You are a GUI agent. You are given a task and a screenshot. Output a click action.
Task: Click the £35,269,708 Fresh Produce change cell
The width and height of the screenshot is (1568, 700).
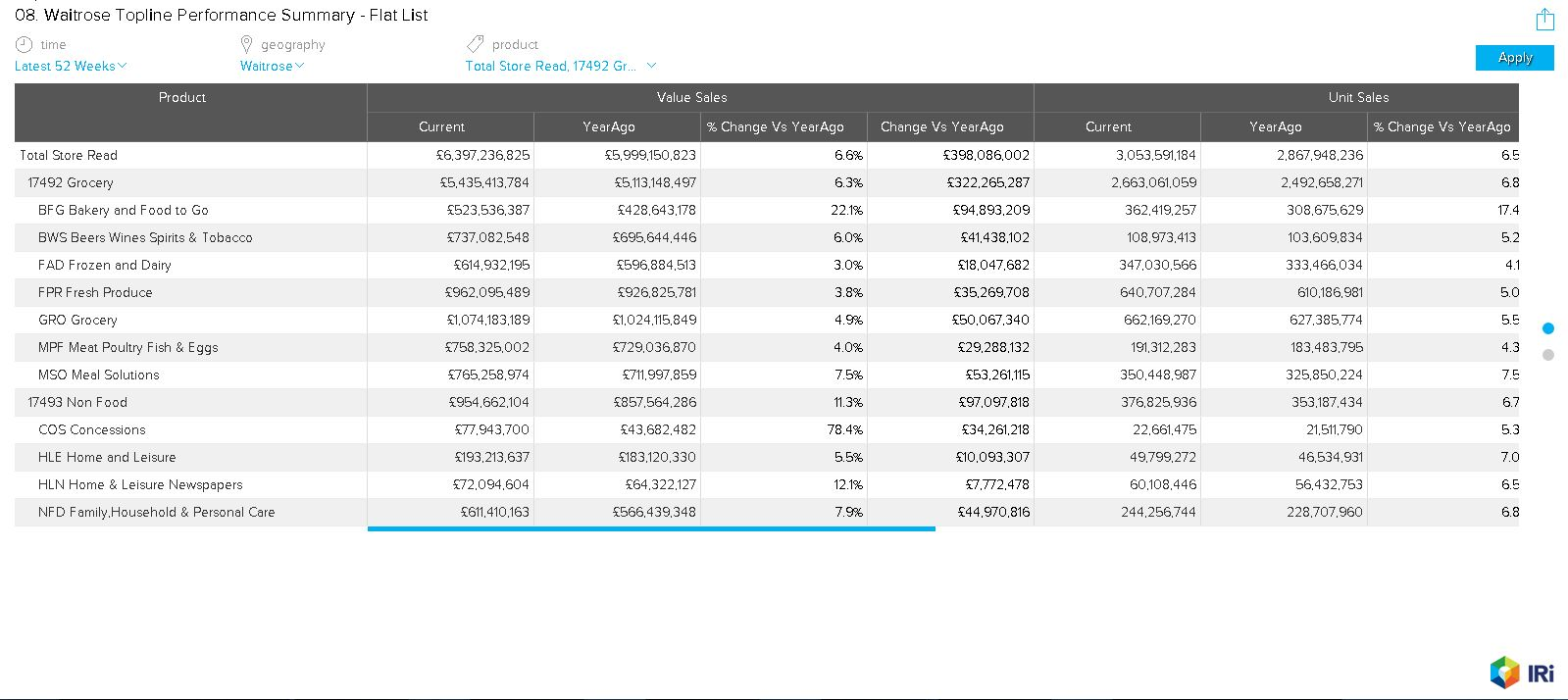pos(950,292)
